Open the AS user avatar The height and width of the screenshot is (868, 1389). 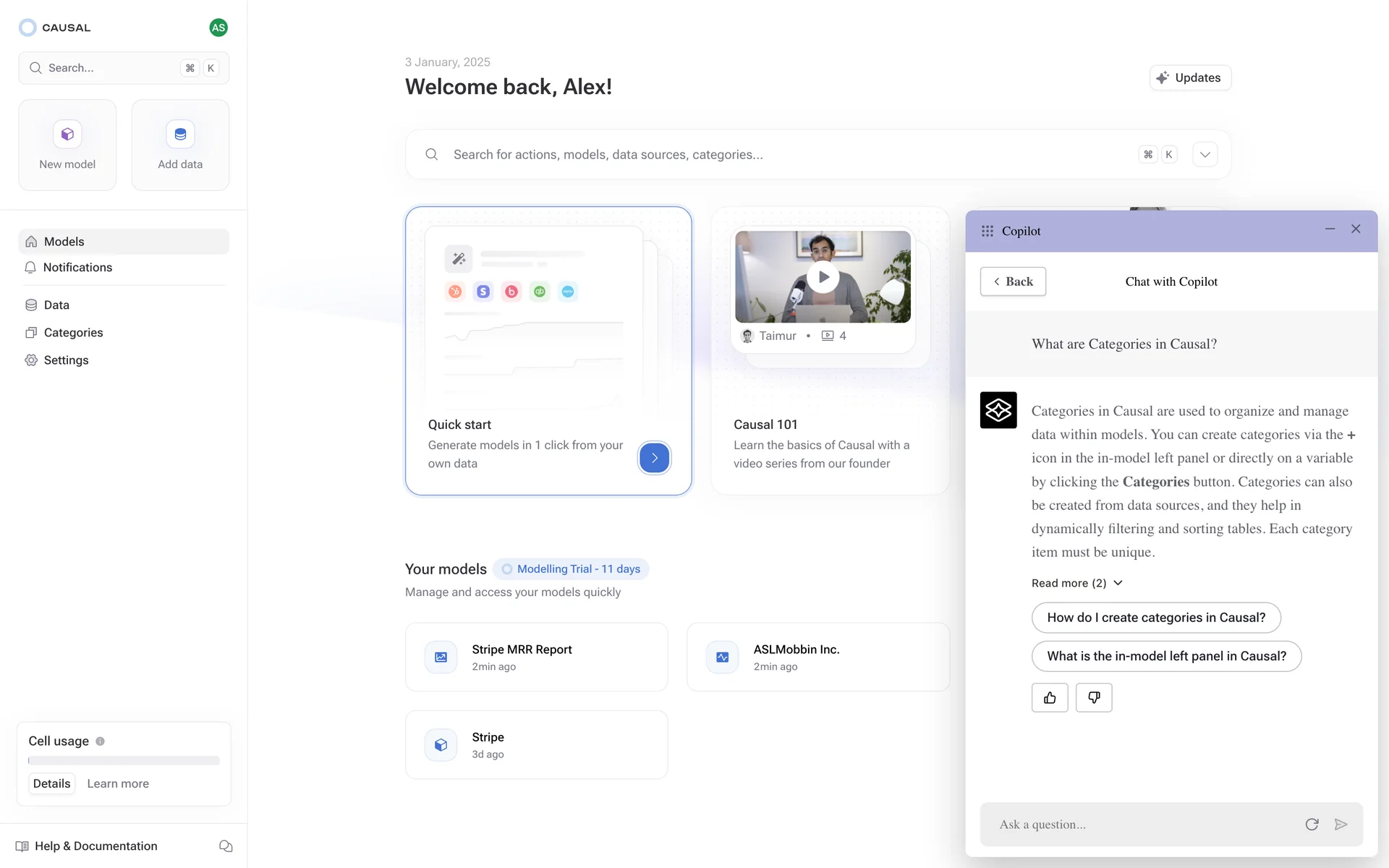click(218, 27)
